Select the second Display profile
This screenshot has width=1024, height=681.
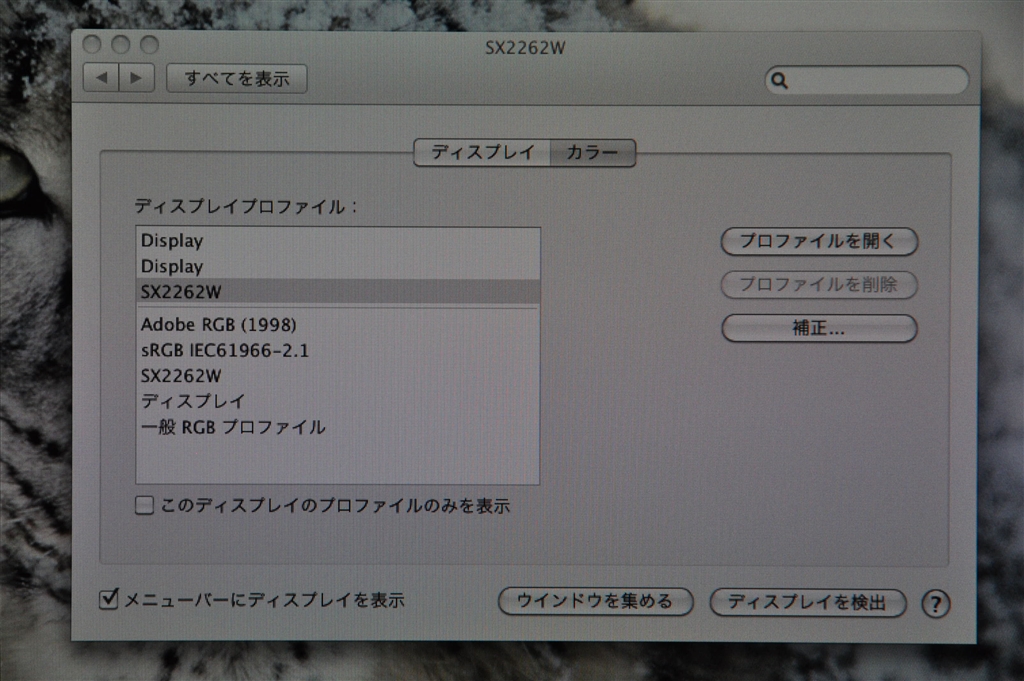pyautogui.click(x=338, y=266)
